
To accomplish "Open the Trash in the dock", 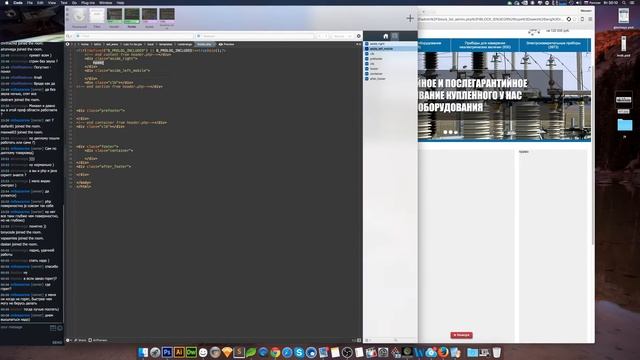I will click(x=496, y=352).
